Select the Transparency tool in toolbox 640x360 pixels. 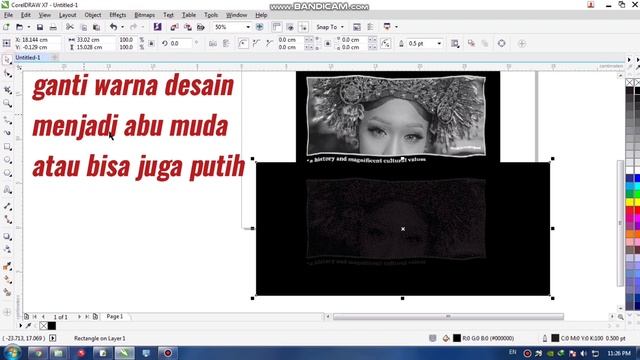7,249
